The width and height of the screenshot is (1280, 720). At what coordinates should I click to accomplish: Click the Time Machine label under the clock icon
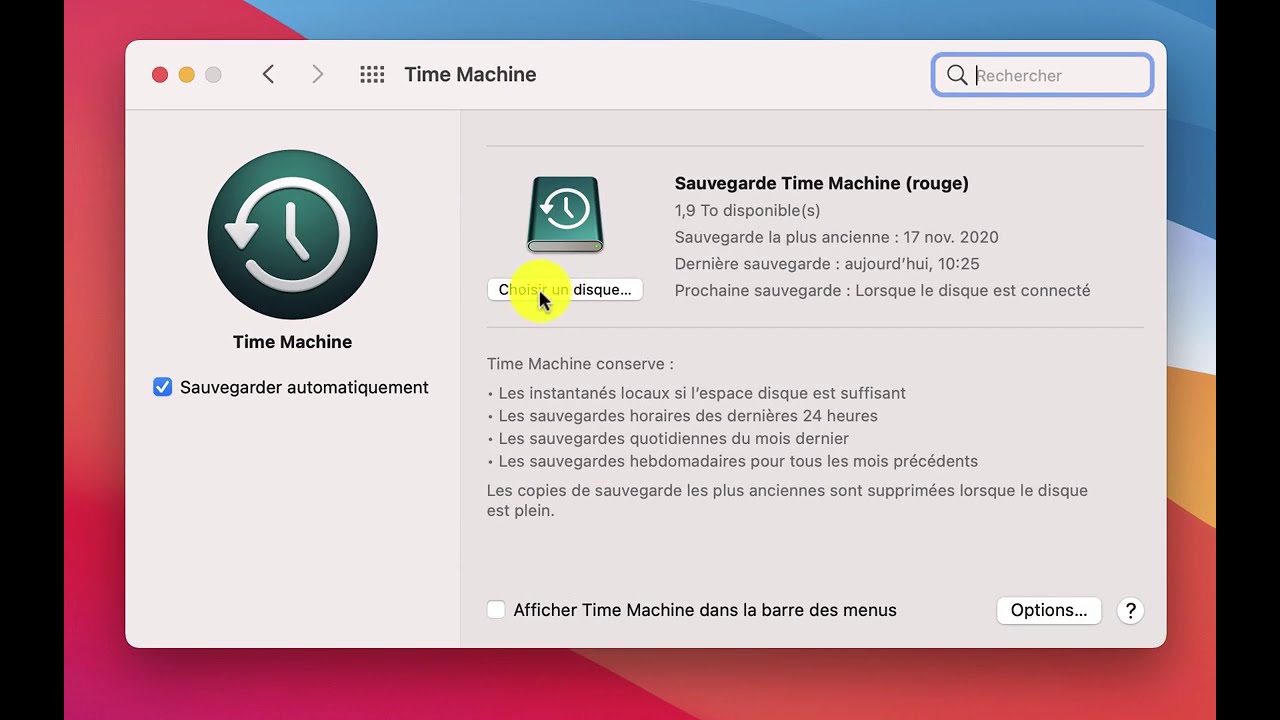(x=292, y=342)
